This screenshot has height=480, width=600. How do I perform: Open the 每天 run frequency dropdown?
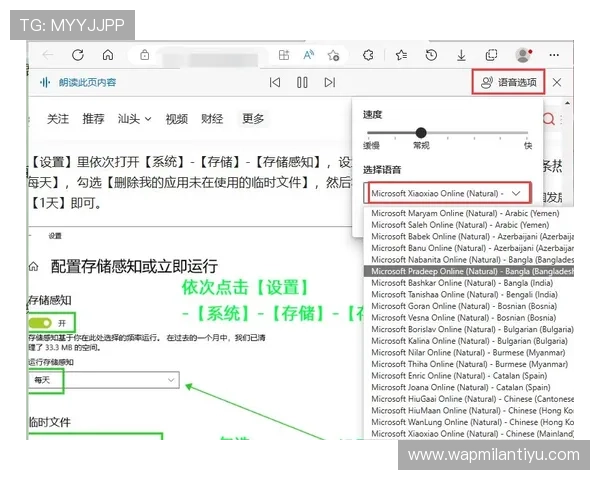(104, 380)
